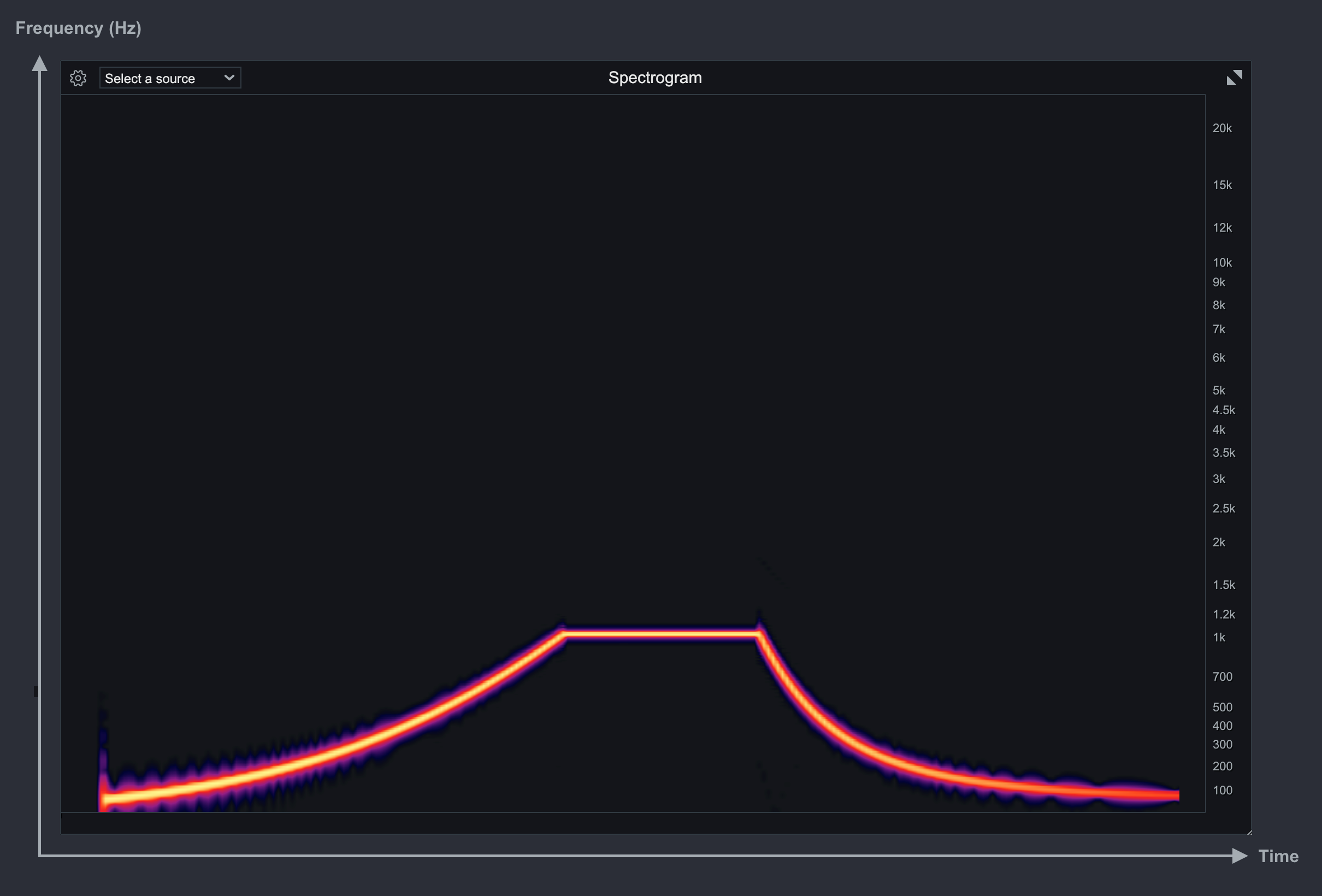The image size is (1322, 896).
Task: Click the start of the spectrogram trace
Action: pos(105,799)
